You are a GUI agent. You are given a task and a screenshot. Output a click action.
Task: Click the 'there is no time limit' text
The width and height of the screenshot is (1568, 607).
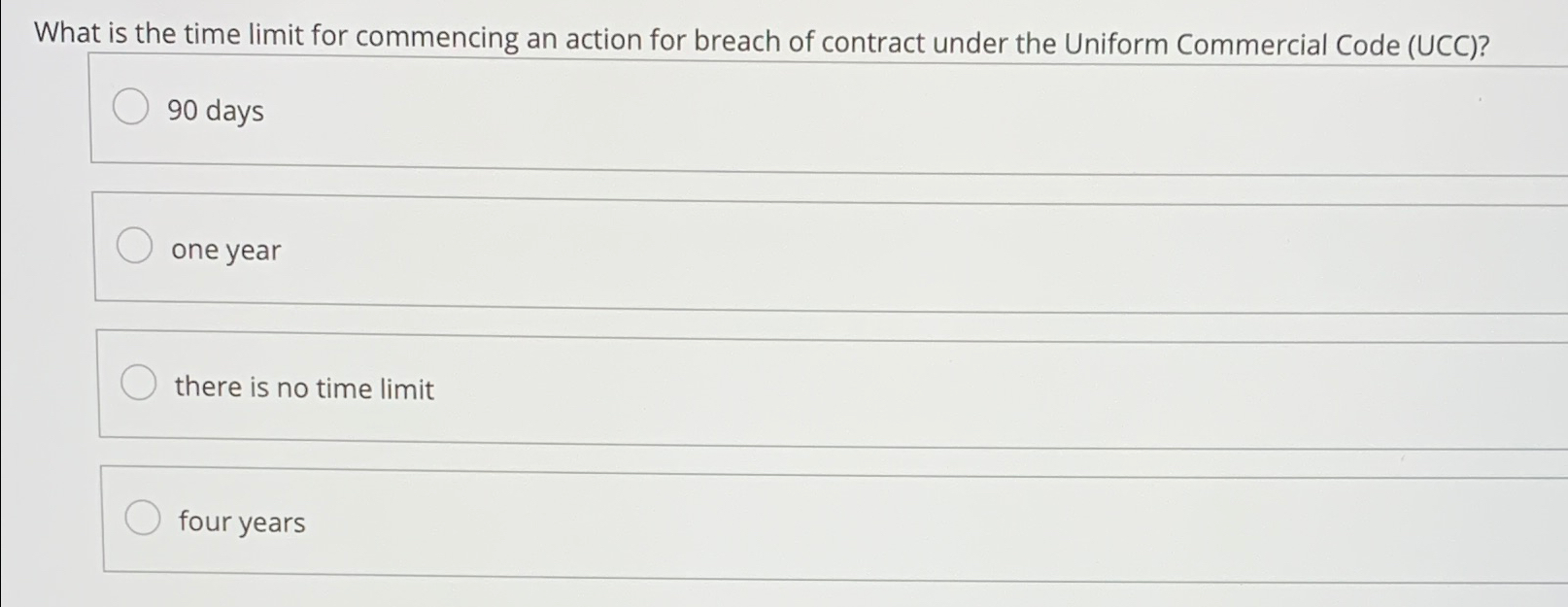coord(303,388)
